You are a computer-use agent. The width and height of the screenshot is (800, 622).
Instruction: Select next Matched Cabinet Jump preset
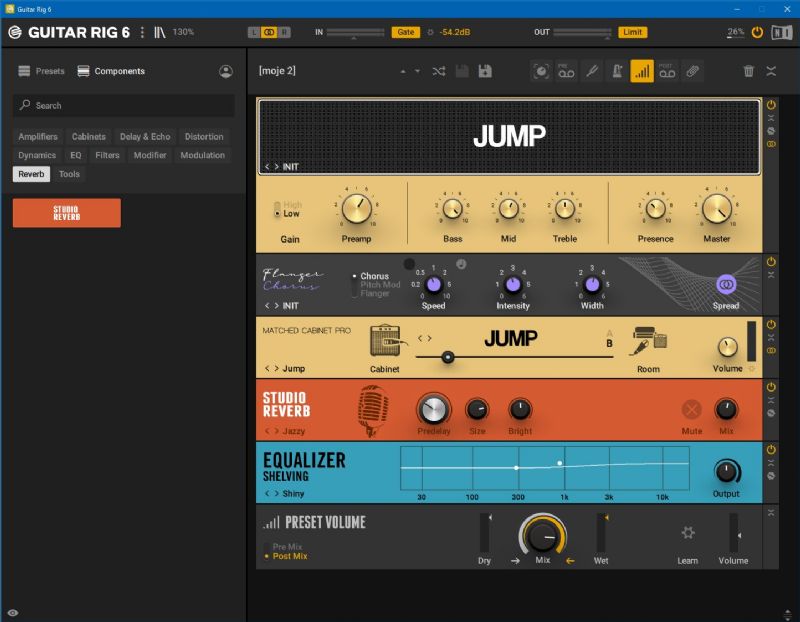pyautogui.click(x=277, y=368)
